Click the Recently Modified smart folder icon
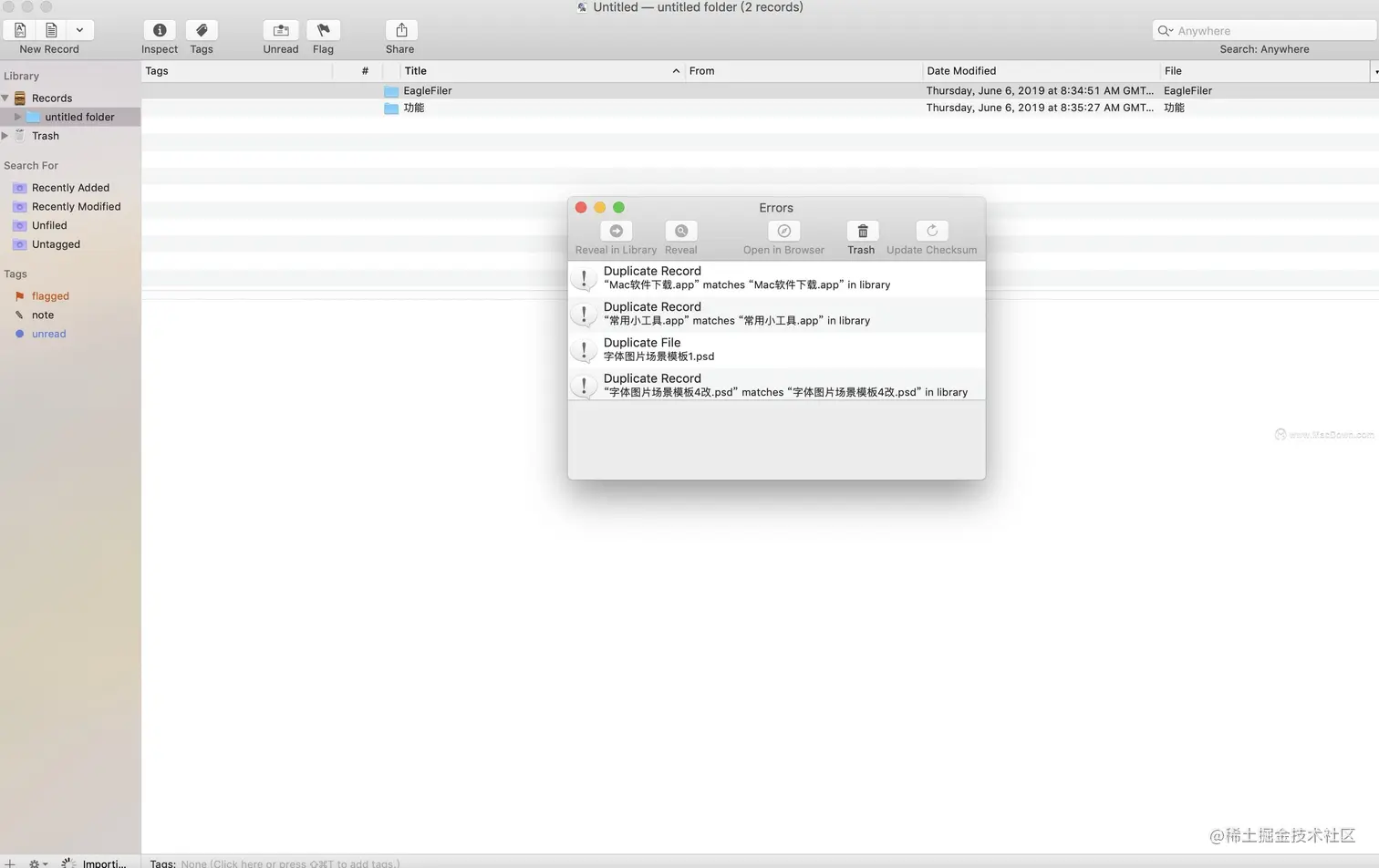Viewport: 1379px width, 868px height. 19,207
